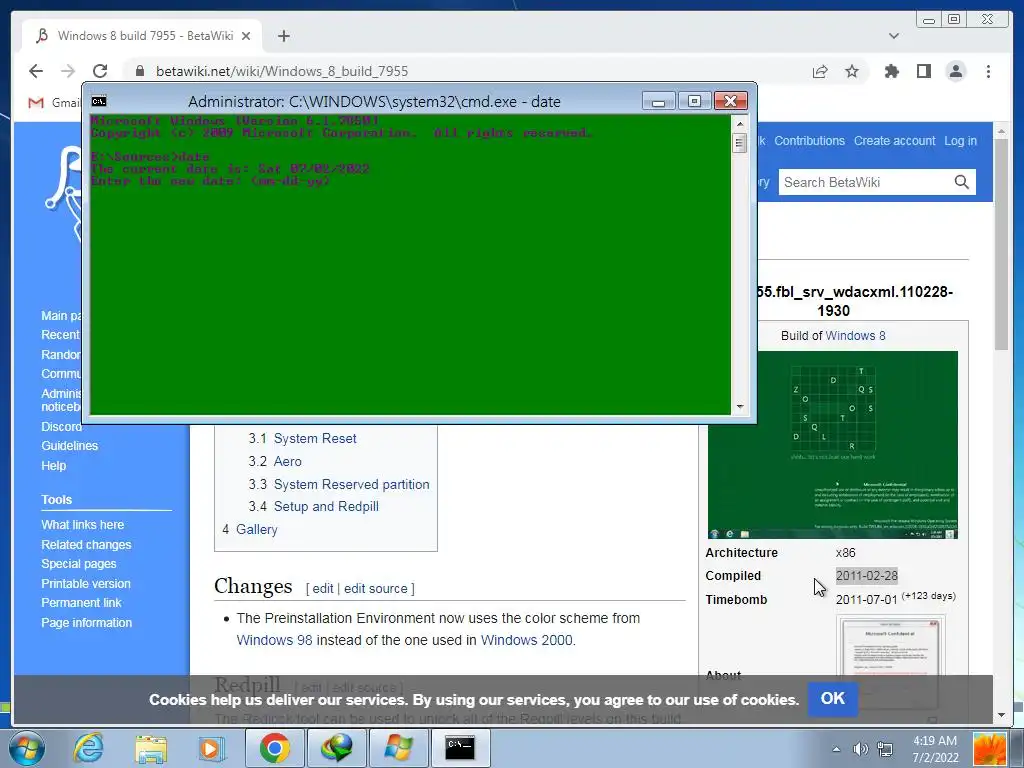Open What links here tool
Screen dimensions: 1024x768
point(82,525)
